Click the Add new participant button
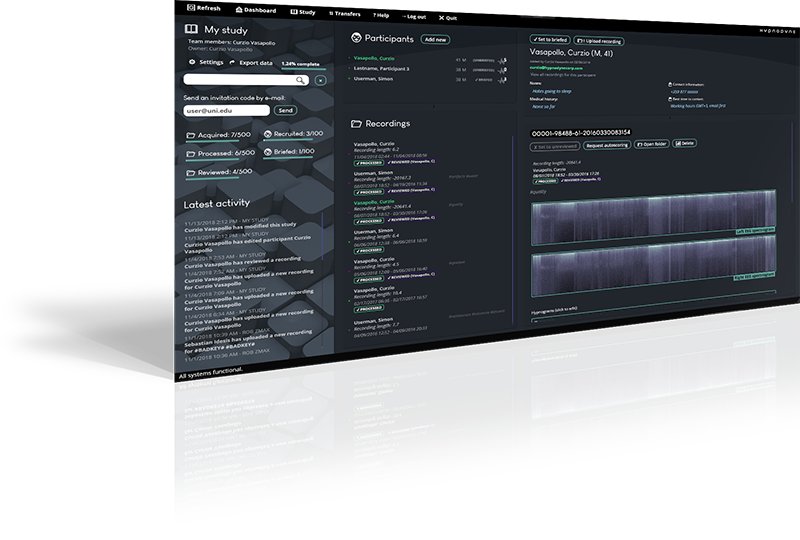 pyautogui.click(x=436, y=39)
